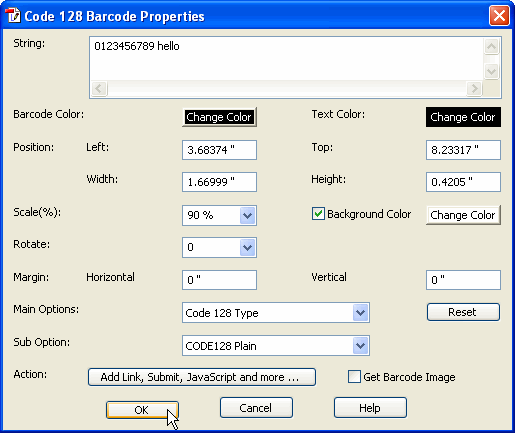Change the Text Color swatch
Viewport: 515px width, 433px height.
pos(463,117)
